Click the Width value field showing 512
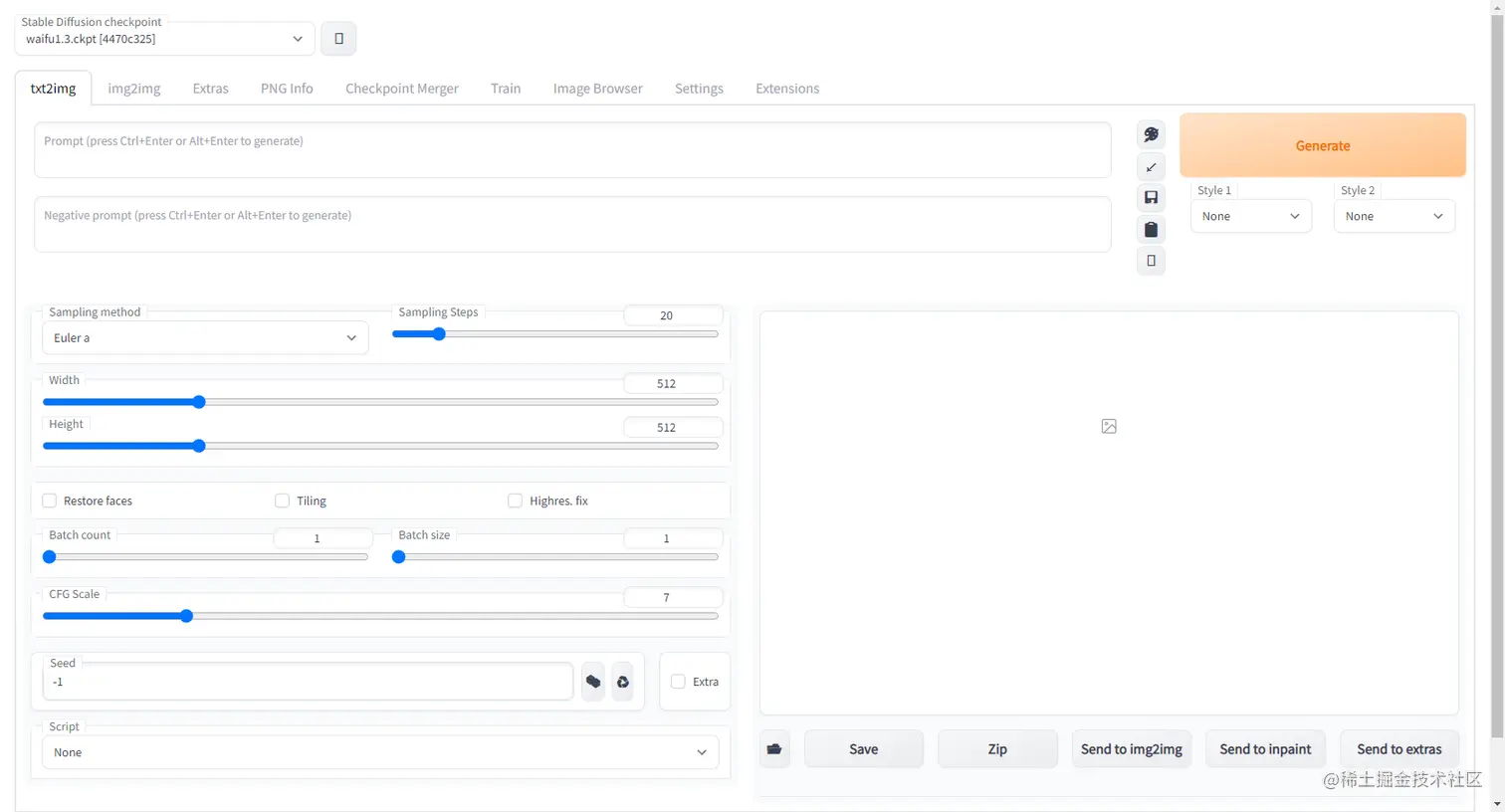Image resolution: width=1505 pixels, height=812 pixels. coord(673,383)
